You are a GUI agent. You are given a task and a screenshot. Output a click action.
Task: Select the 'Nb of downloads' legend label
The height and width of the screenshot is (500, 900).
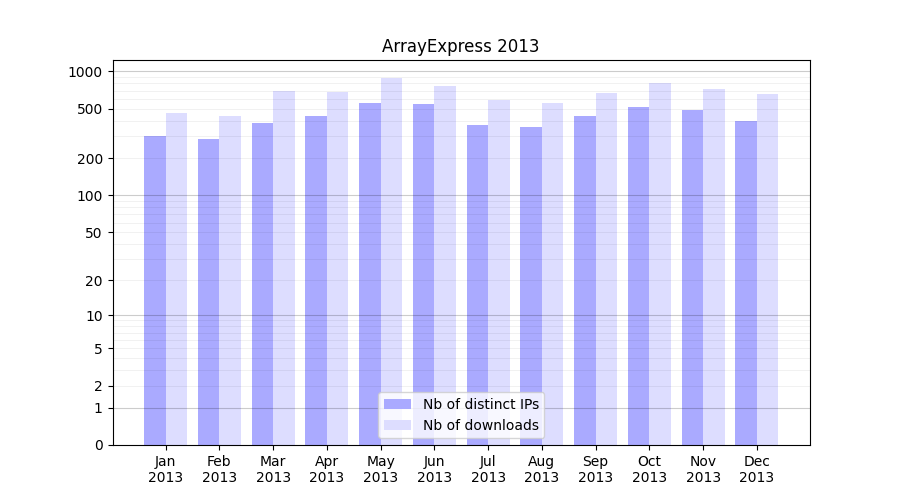click(480, 425)
